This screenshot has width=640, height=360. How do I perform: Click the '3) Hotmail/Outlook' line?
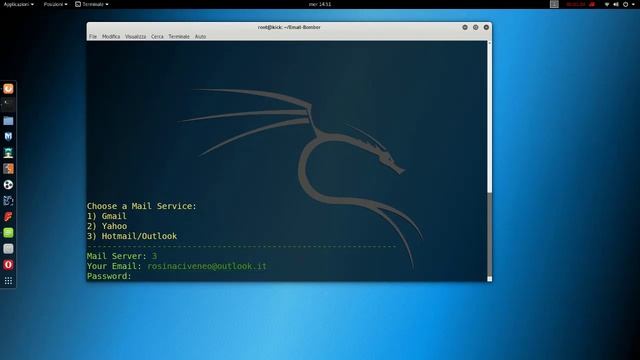tap(132, 236)
